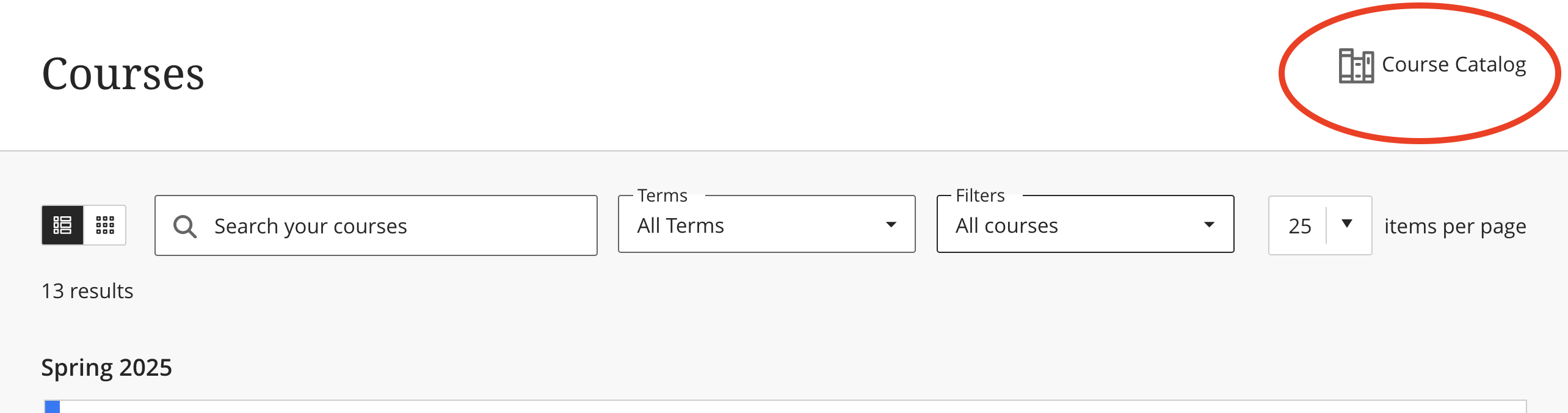This screenshot has height=413, width=1568.
Task: Click the magnifying glass search icon
Action: 184,226
